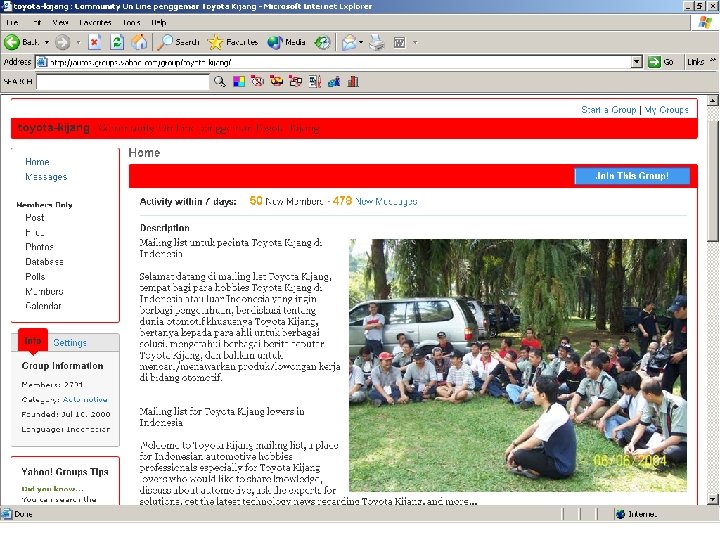Click the Stop loading icon
The image size is (720, 540).
95,42
